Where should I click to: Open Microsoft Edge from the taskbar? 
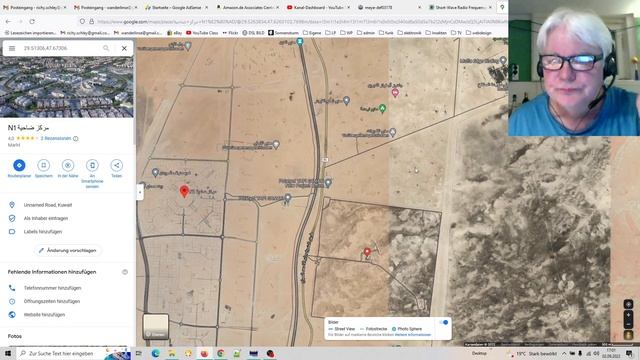tap(156, 353)
